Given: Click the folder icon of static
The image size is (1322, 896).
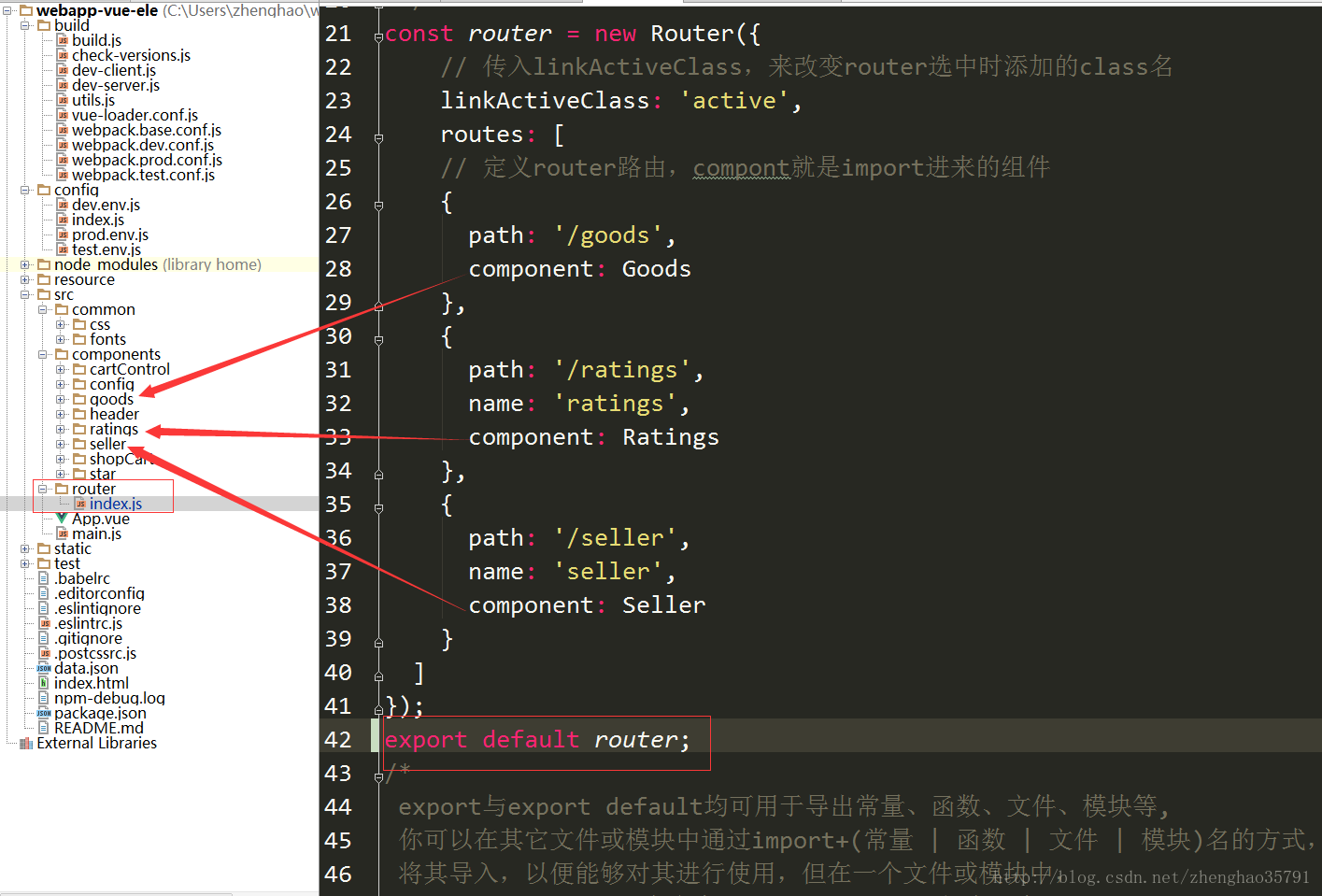Looking at the screenshot, I should coord(44,548).
